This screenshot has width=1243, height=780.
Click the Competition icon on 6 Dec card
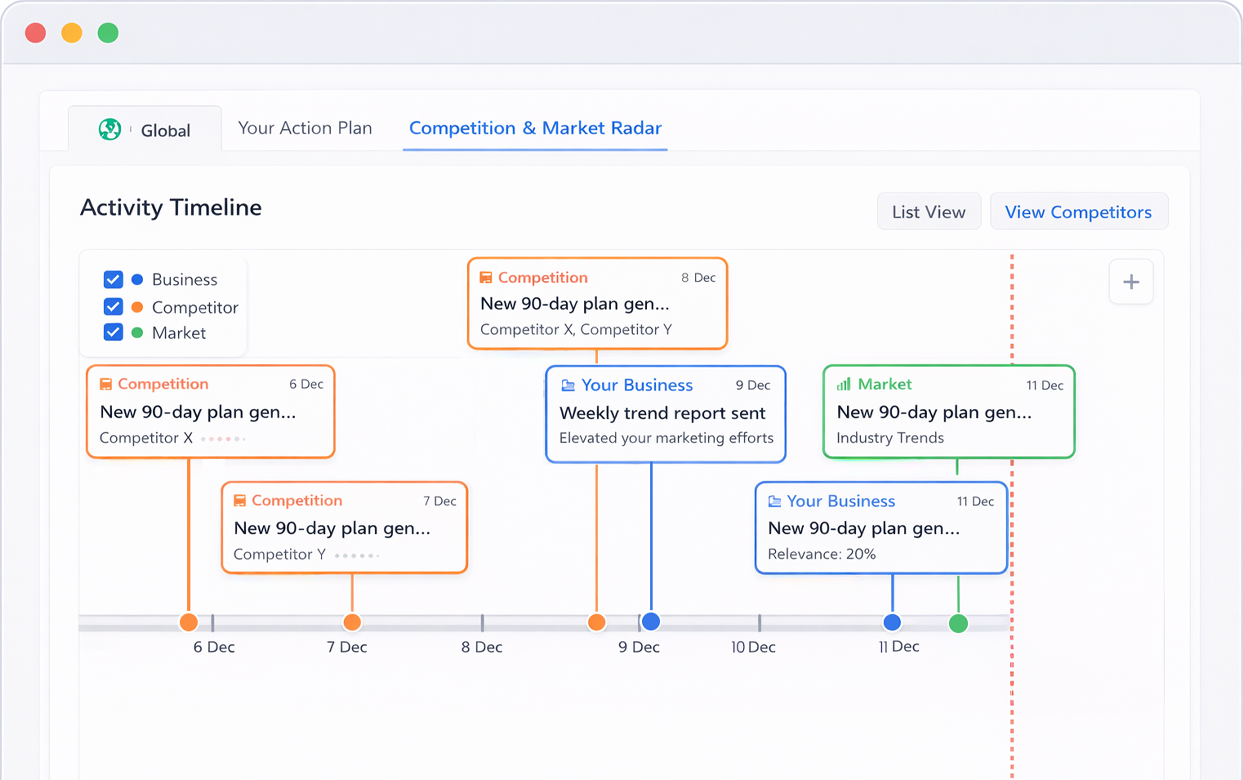coord(106,384)
